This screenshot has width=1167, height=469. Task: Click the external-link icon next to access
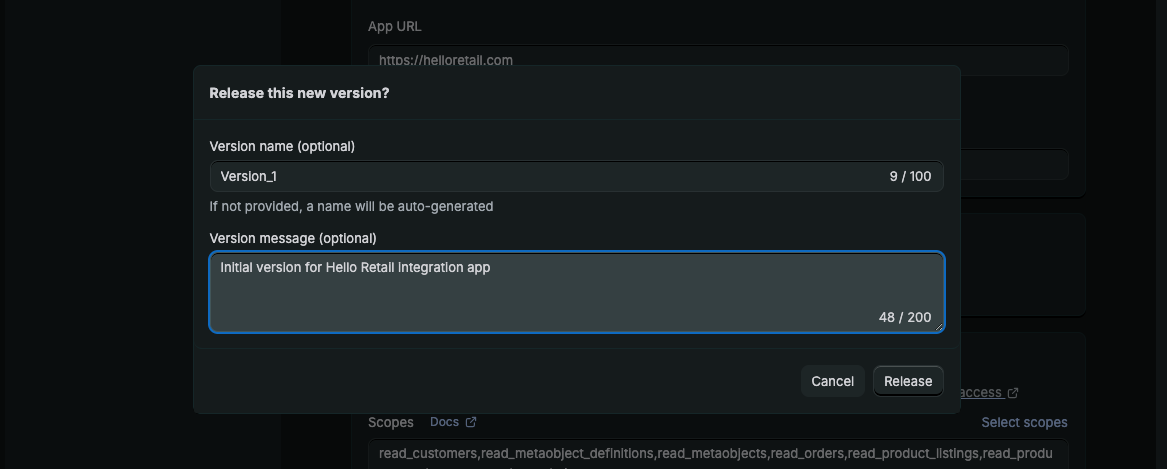click(1013, 393)
